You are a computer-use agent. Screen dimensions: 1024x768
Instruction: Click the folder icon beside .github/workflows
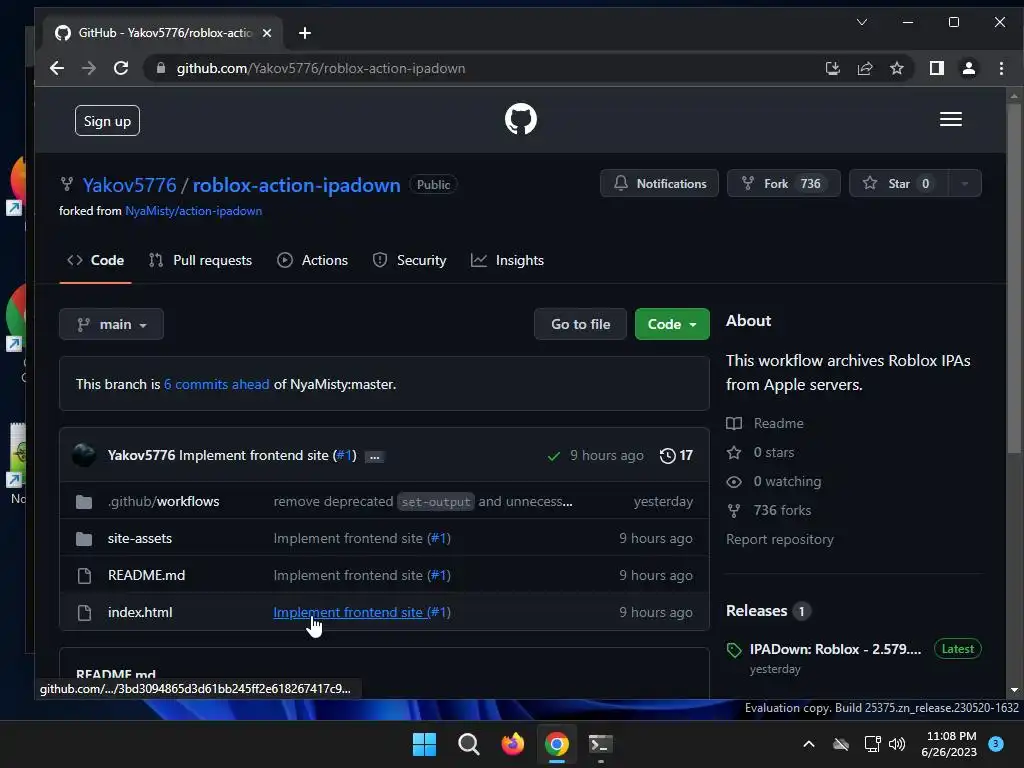coord(84,502)
